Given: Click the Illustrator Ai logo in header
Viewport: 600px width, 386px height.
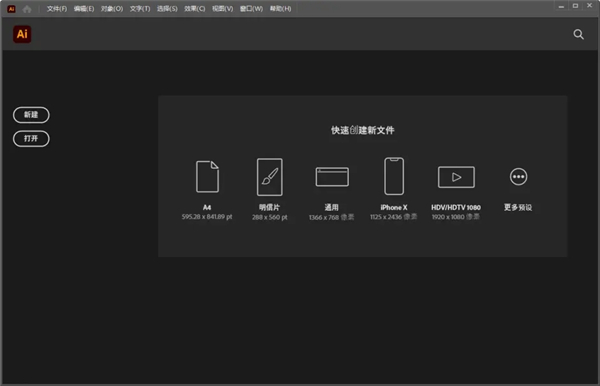Looking at the screenshot, I should pyautogui.click(x=22, y=34).
